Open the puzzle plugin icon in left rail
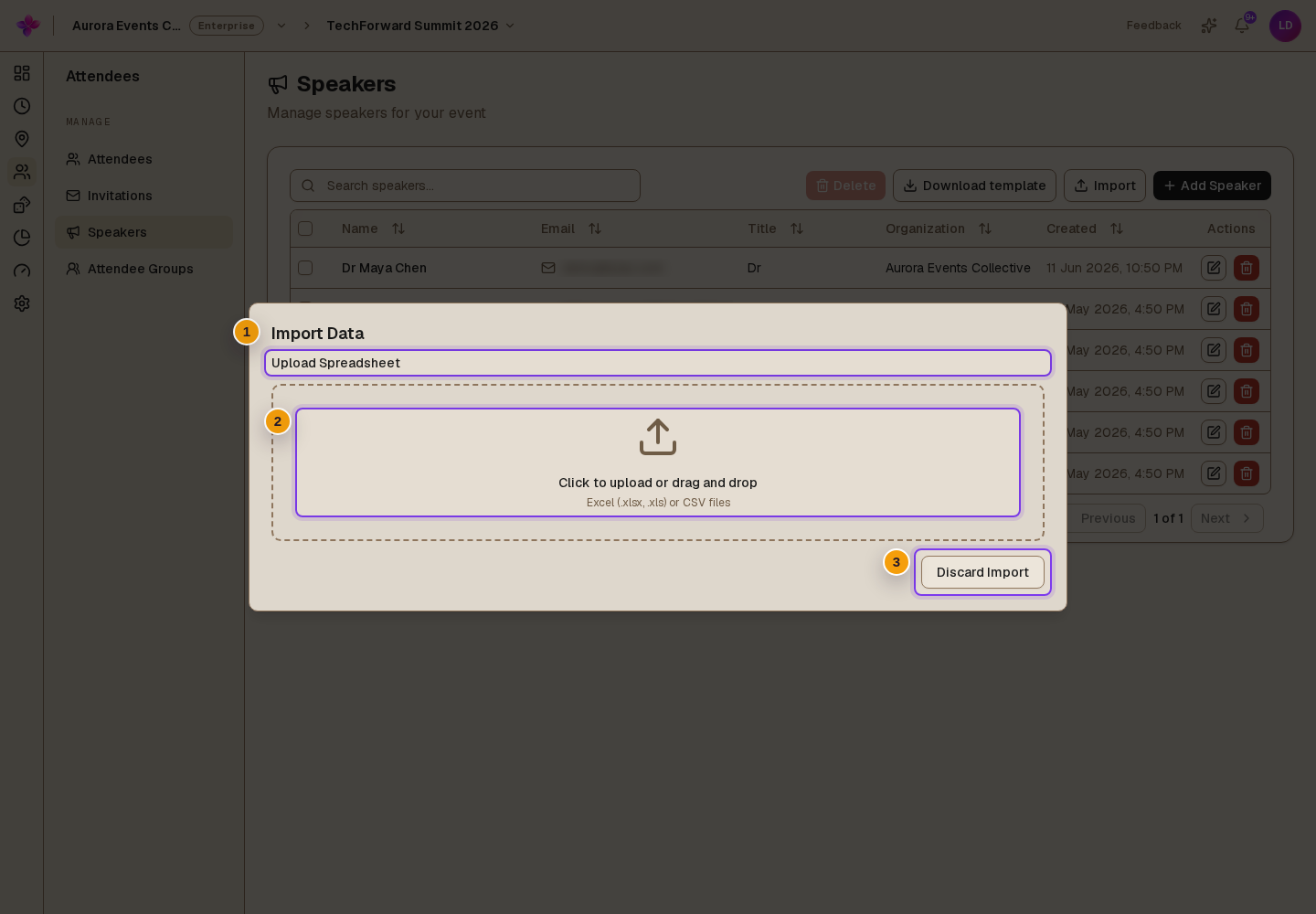 tap(22, 205)
